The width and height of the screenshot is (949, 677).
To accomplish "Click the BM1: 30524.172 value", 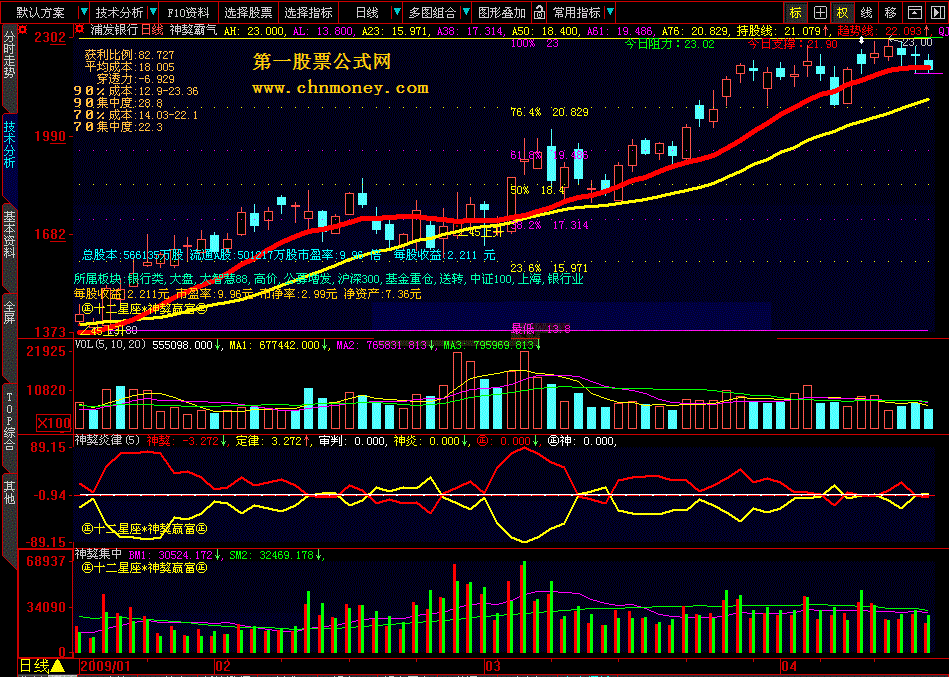I will [175, 554].
